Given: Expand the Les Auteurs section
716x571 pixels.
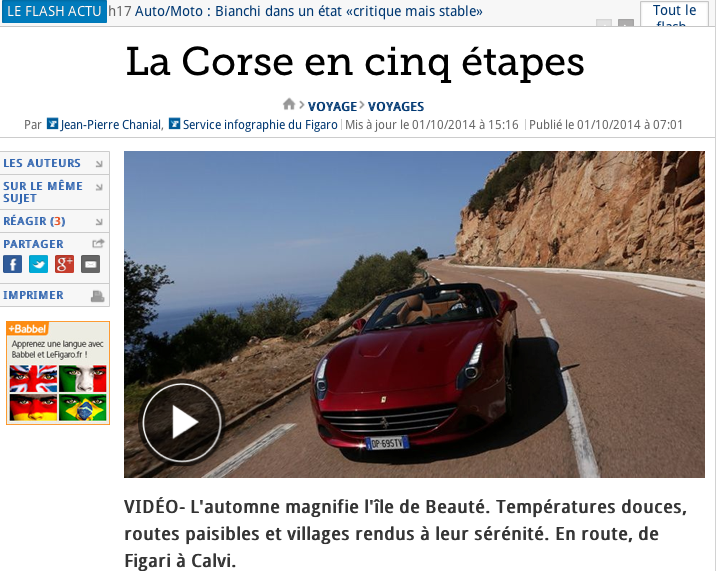Looking at the screenshot, I should coord(54,163).
